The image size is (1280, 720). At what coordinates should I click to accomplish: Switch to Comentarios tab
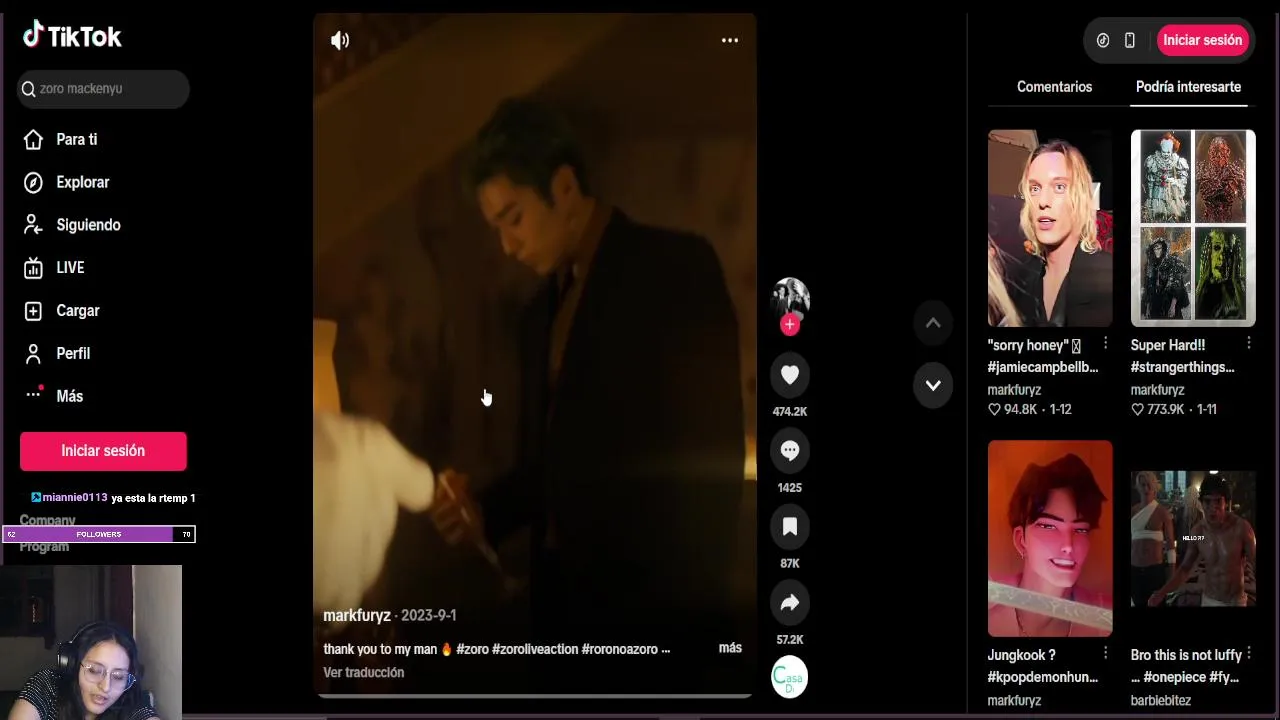pos(1055,87)
